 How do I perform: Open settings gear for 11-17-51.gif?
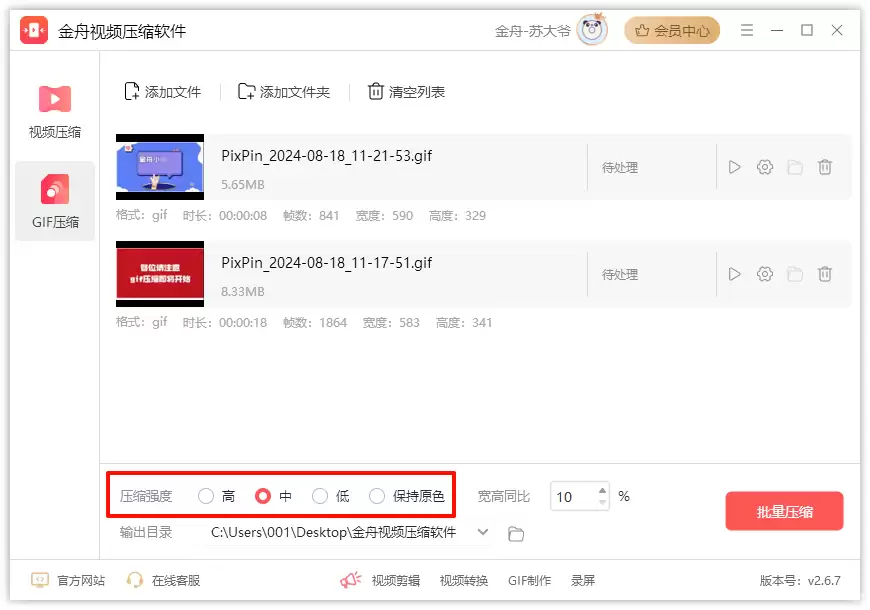tap(765, 274)
